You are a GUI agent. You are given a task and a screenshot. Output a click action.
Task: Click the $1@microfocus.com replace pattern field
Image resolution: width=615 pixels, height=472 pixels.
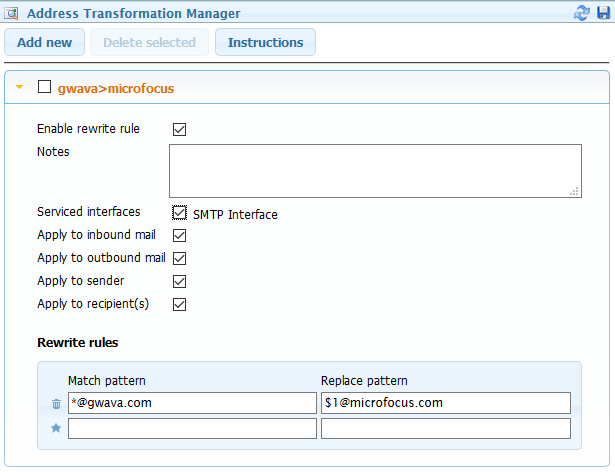tap(445, 403)
